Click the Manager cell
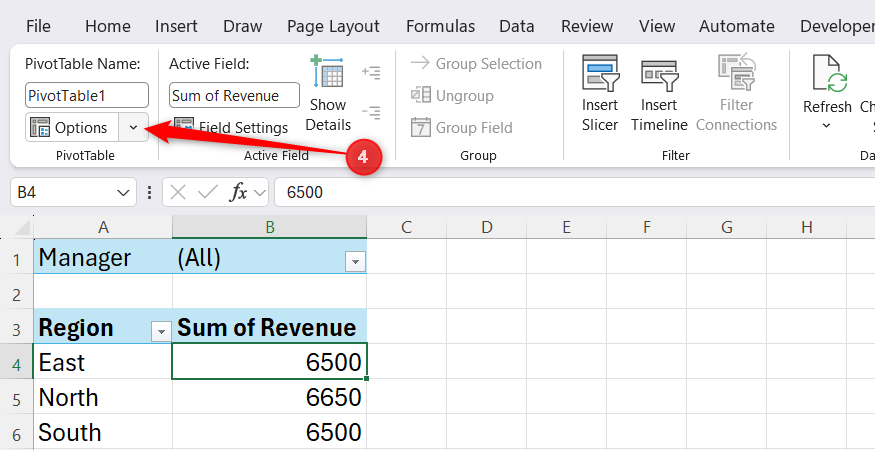The width and height of the screenshot is (875, 450). point(103,257)
